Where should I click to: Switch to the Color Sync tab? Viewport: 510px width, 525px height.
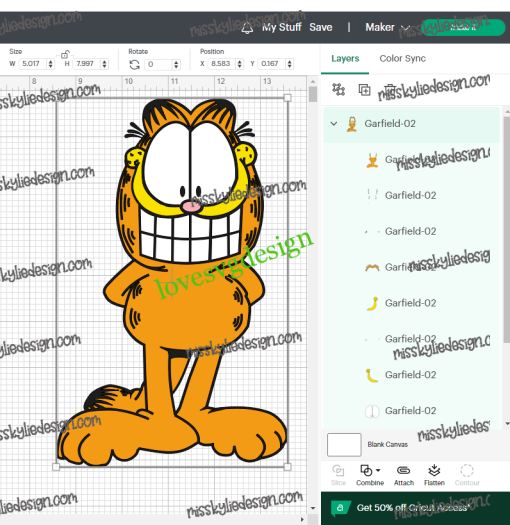tap(403, 59)
